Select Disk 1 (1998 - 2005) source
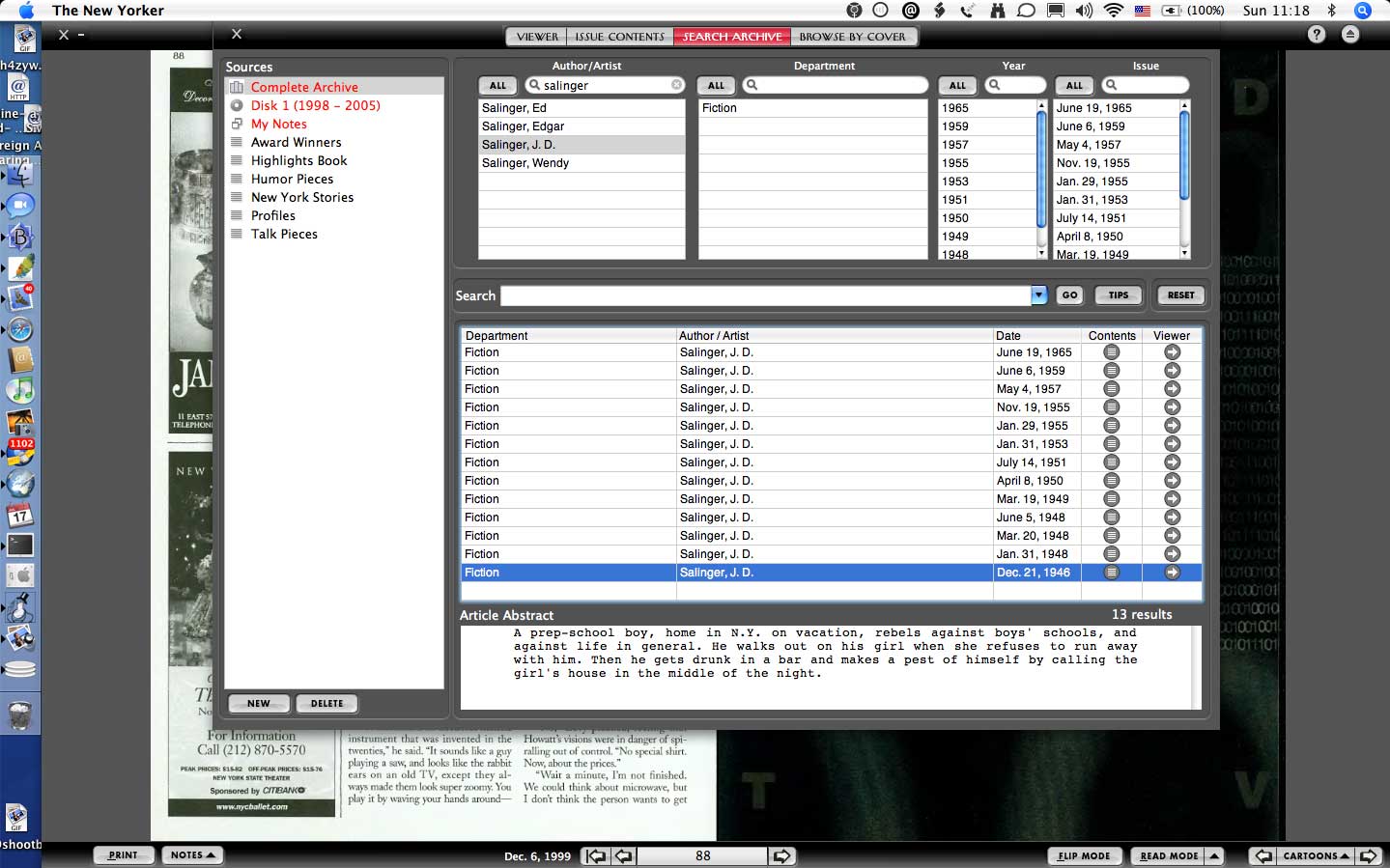The image size is (1390, 868). pyautogui.click(x=334, y=105)
